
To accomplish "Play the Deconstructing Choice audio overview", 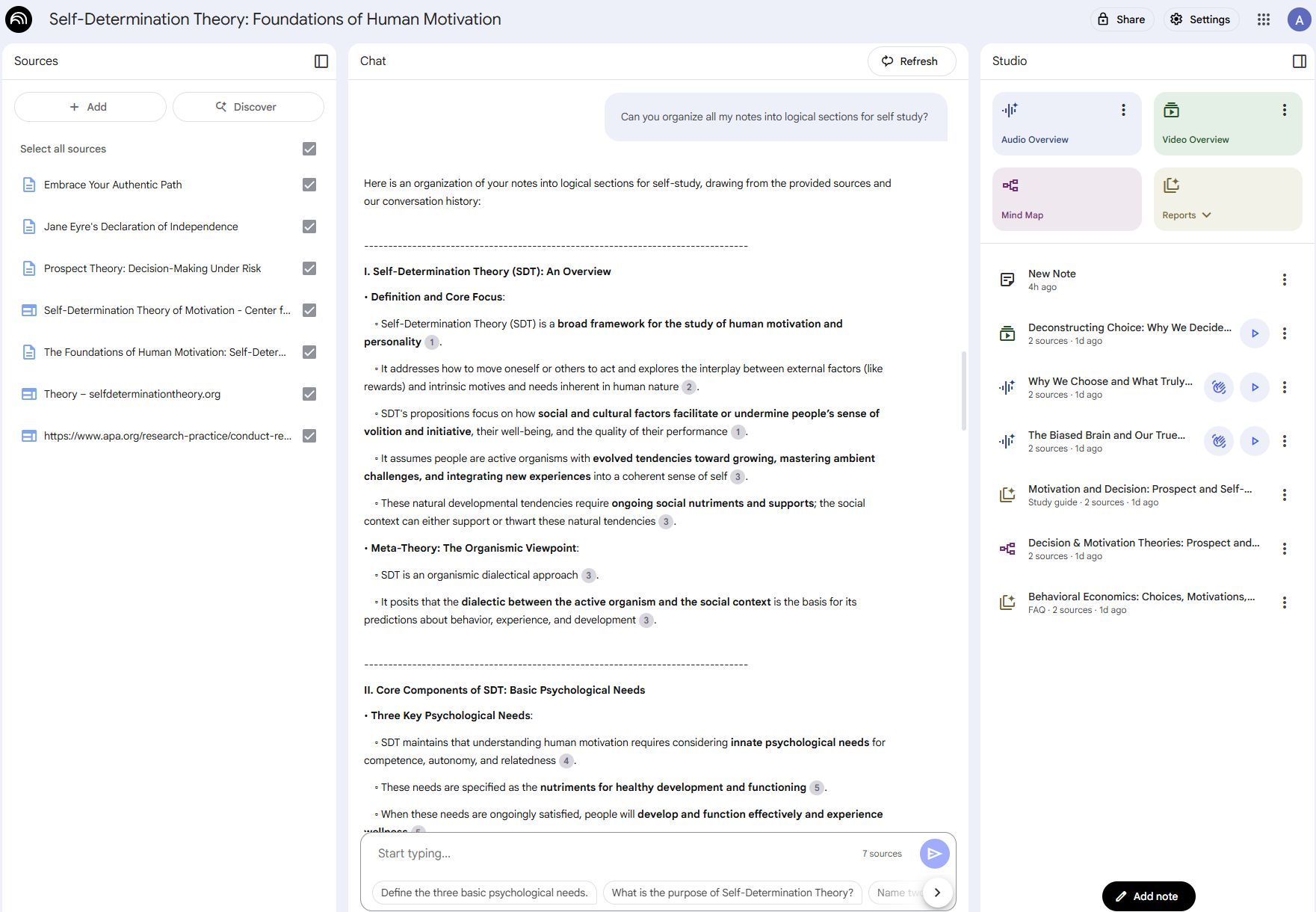I will point(1255,333).
